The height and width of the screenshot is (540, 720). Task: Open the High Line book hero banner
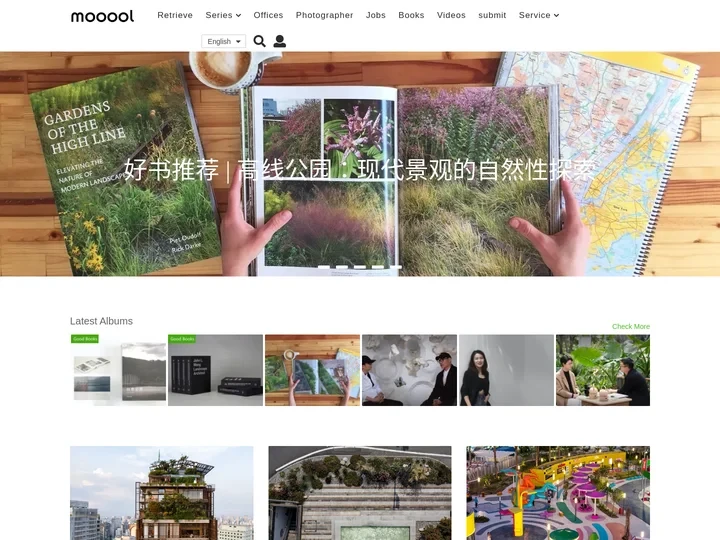pyautogui.click(x=360, y=164)
